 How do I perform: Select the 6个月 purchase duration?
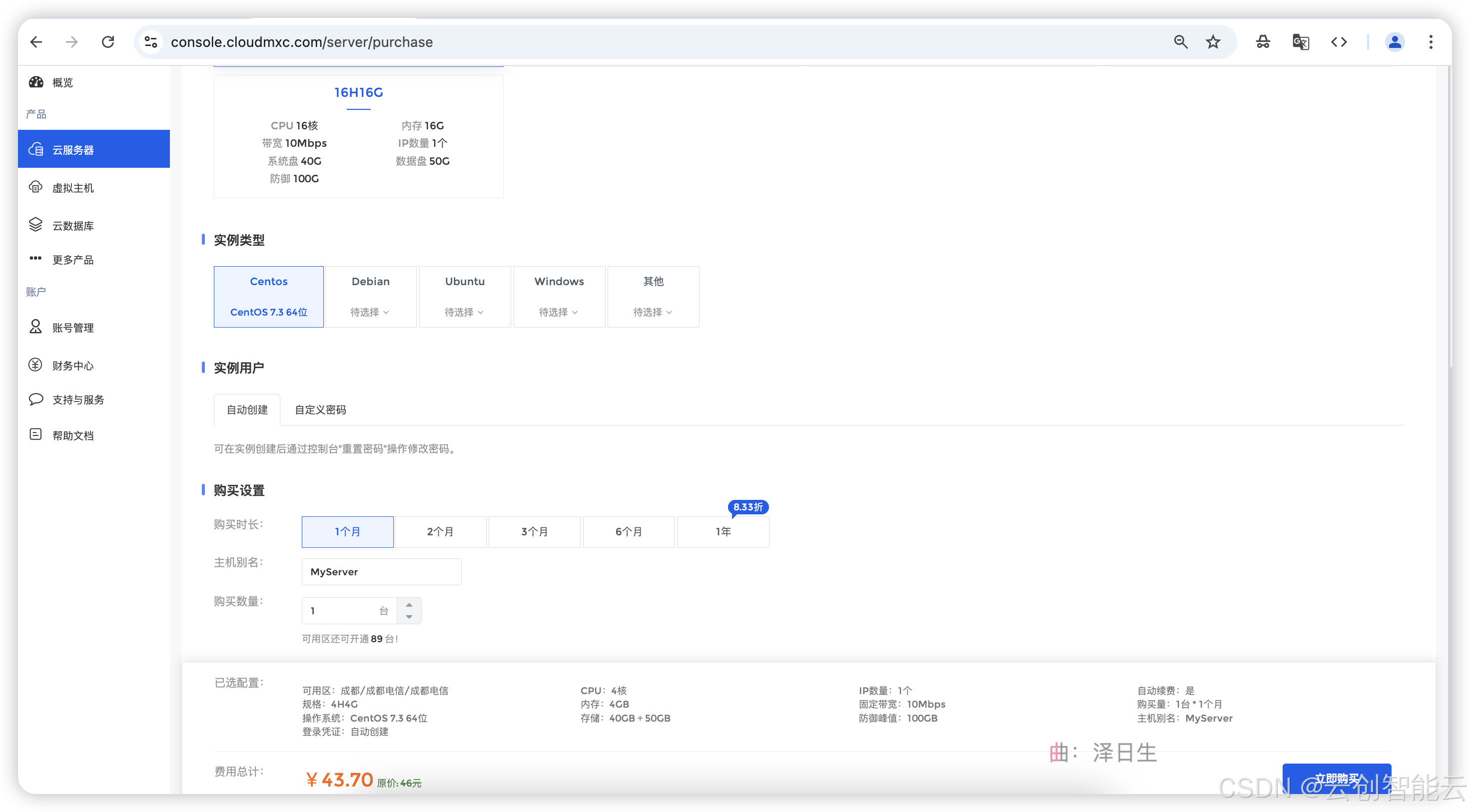(x=628, y=531)
